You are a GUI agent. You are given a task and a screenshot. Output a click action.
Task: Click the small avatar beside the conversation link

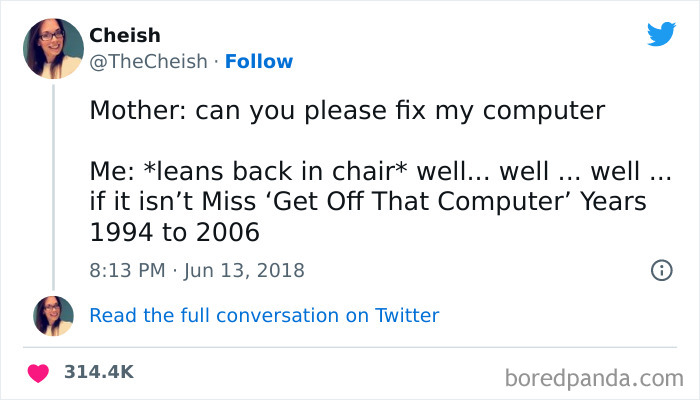pos(53,316)
